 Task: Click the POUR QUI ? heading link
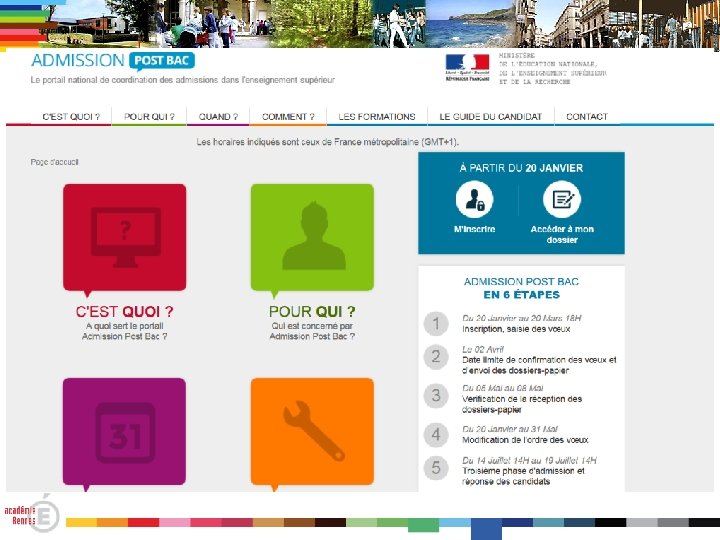click(x=312, y=311)
